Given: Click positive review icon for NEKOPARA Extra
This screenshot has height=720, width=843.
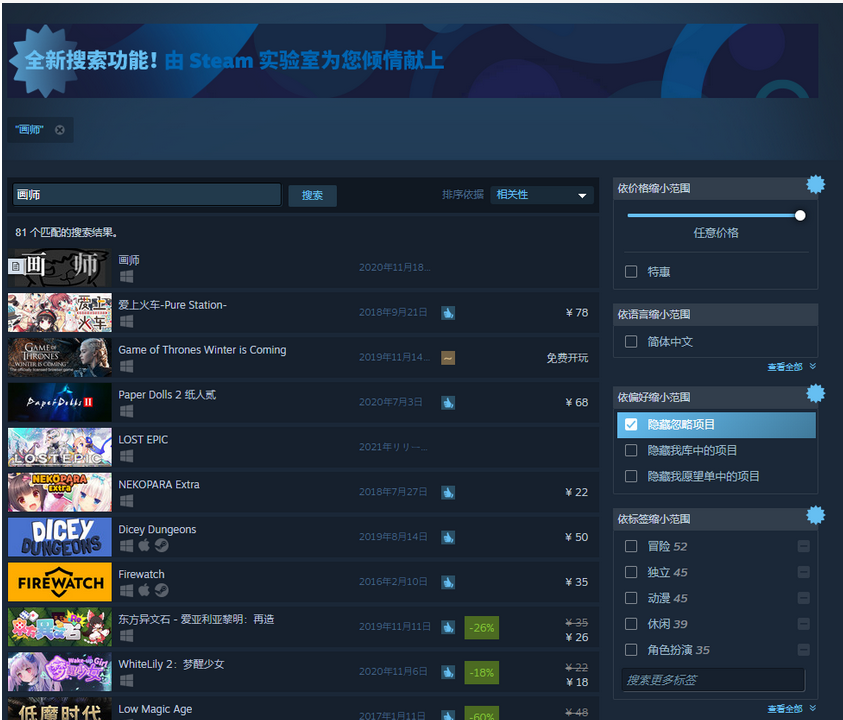Looking at the screenshot, I should [448, 493].
